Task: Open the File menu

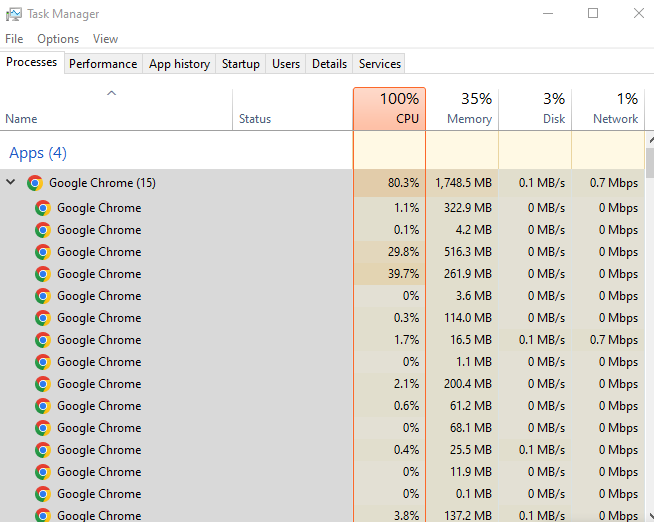Action: (14, 39)
